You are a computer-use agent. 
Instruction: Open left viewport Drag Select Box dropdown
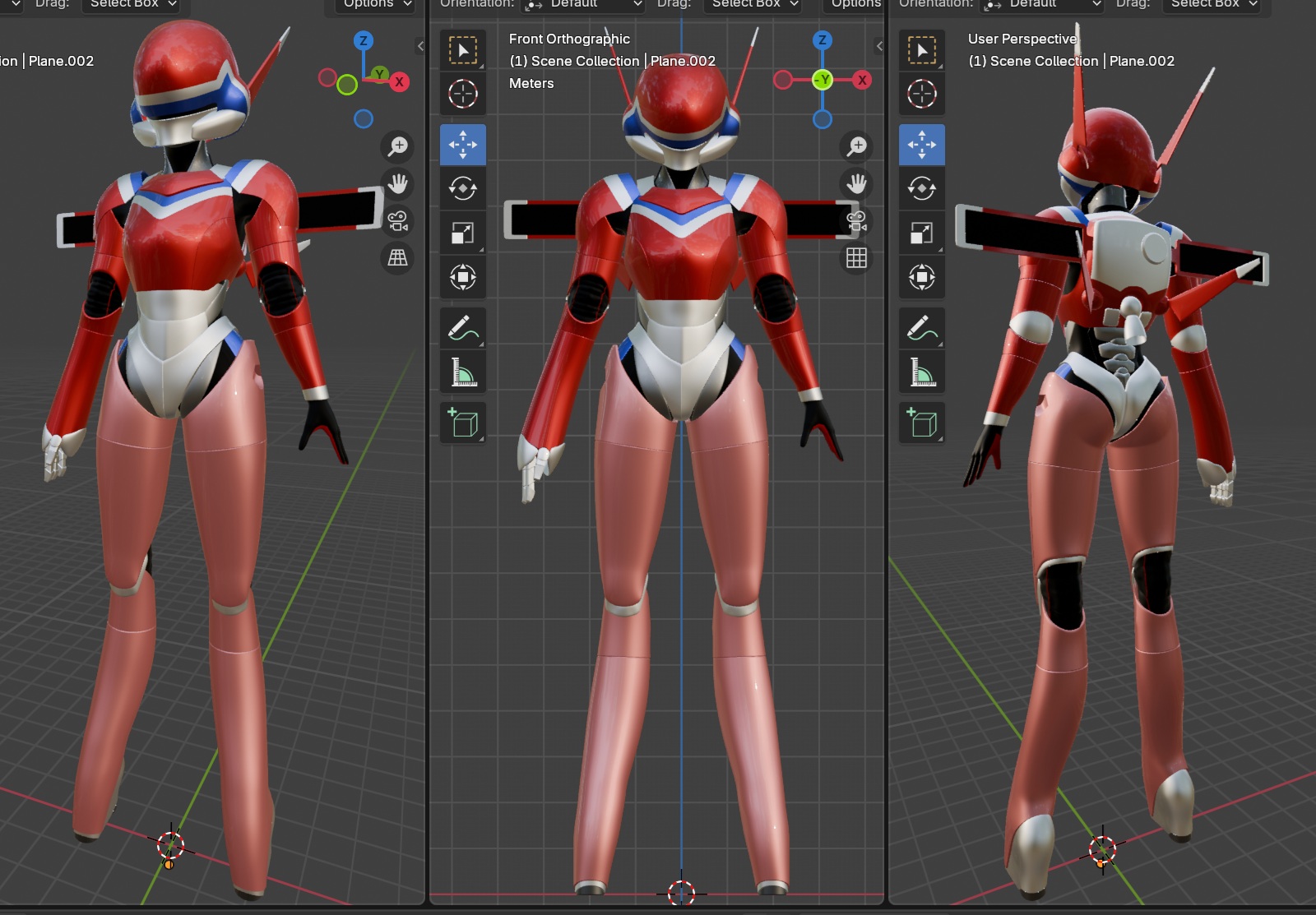[x=132, y=4]
